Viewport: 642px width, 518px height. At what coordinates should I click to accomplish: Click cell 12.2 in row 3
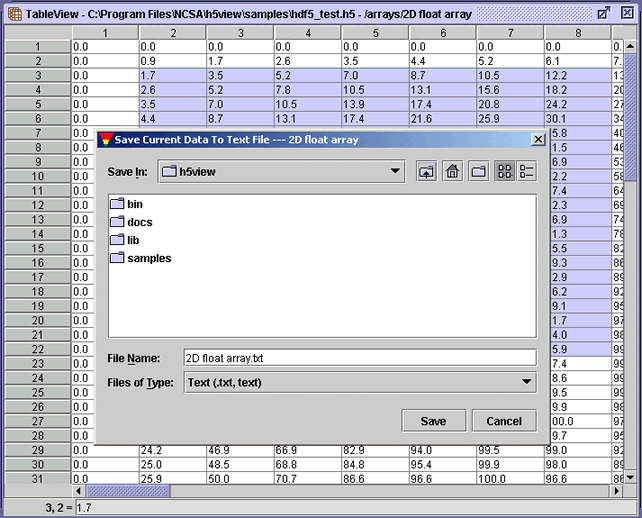tap(578, 75)
